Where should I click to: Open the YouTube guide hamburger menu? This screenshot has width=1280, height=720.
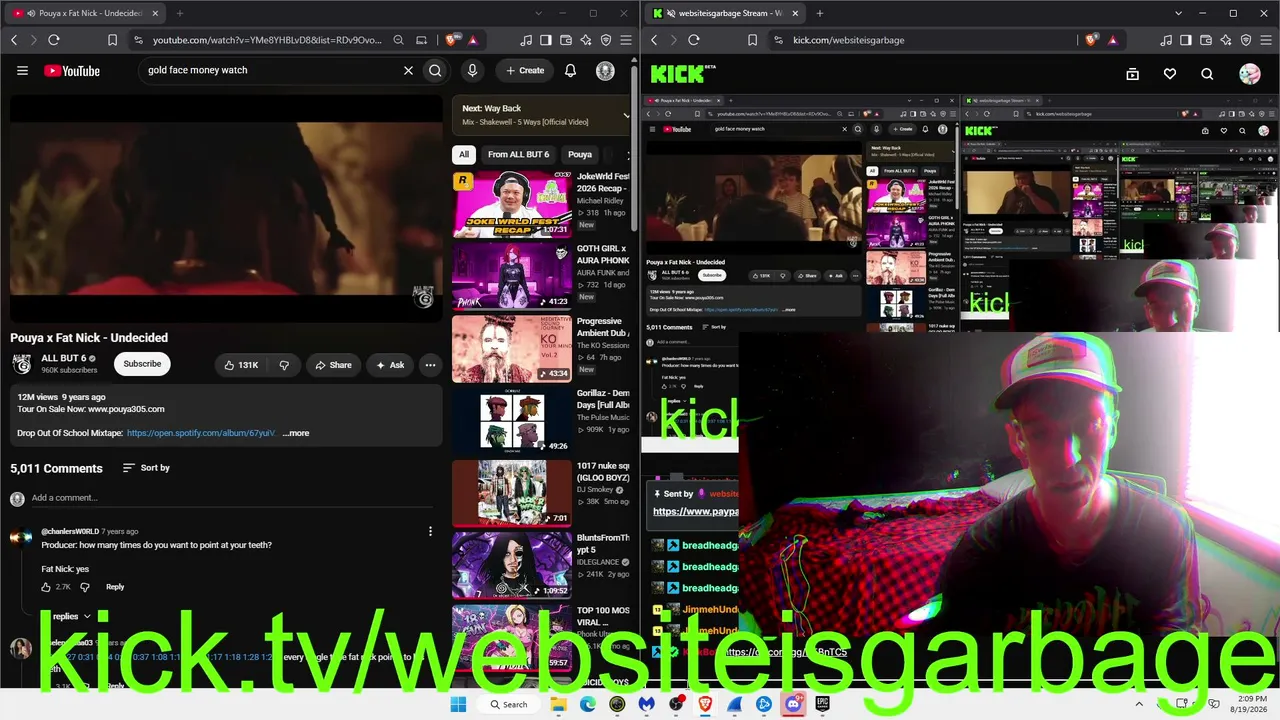(x=22, y=71)
